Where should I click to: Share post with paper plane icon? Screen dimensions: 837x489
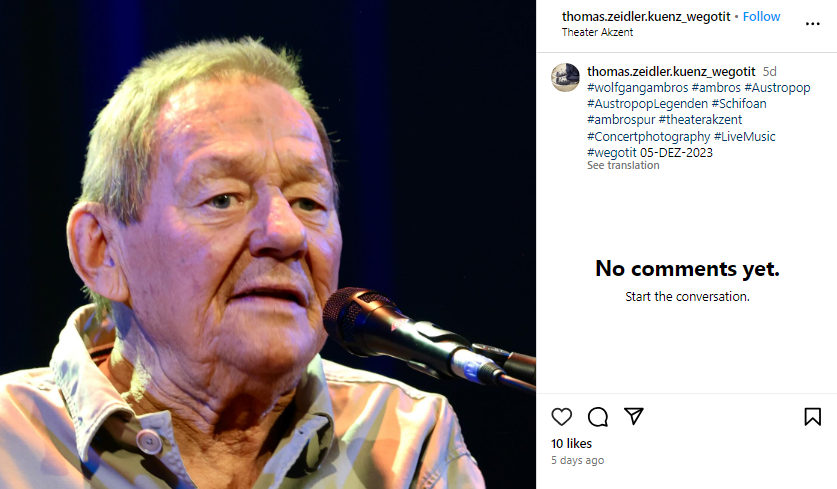pos(634,416)
